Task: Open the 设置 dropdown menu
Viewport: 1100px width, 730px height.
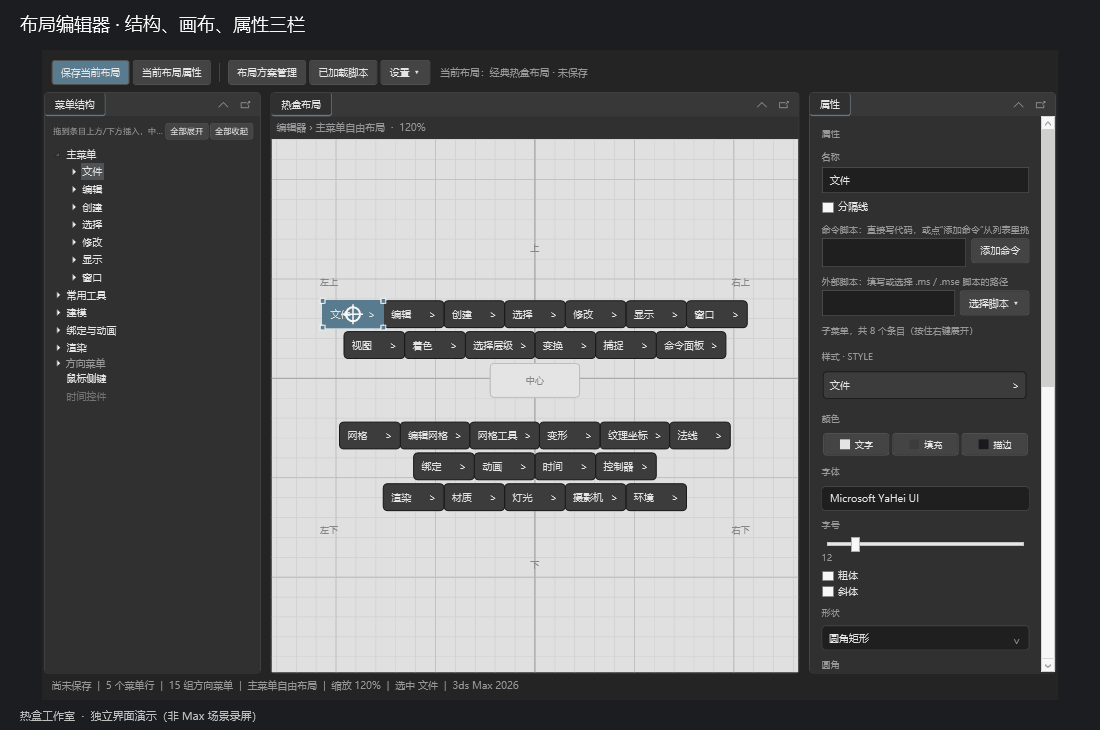Action: (x=405, y=72)
